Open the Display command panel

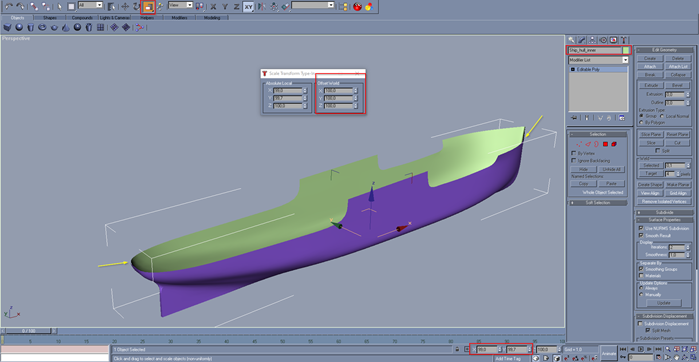tap(613, 39)
